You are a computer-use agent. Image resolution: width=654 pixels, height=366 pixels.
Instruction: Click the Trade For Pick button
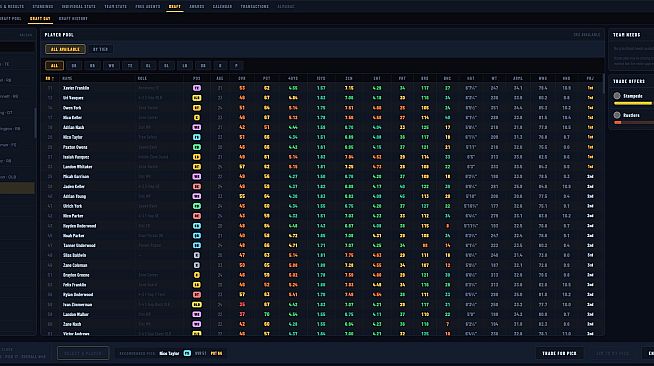pos(559,353)
